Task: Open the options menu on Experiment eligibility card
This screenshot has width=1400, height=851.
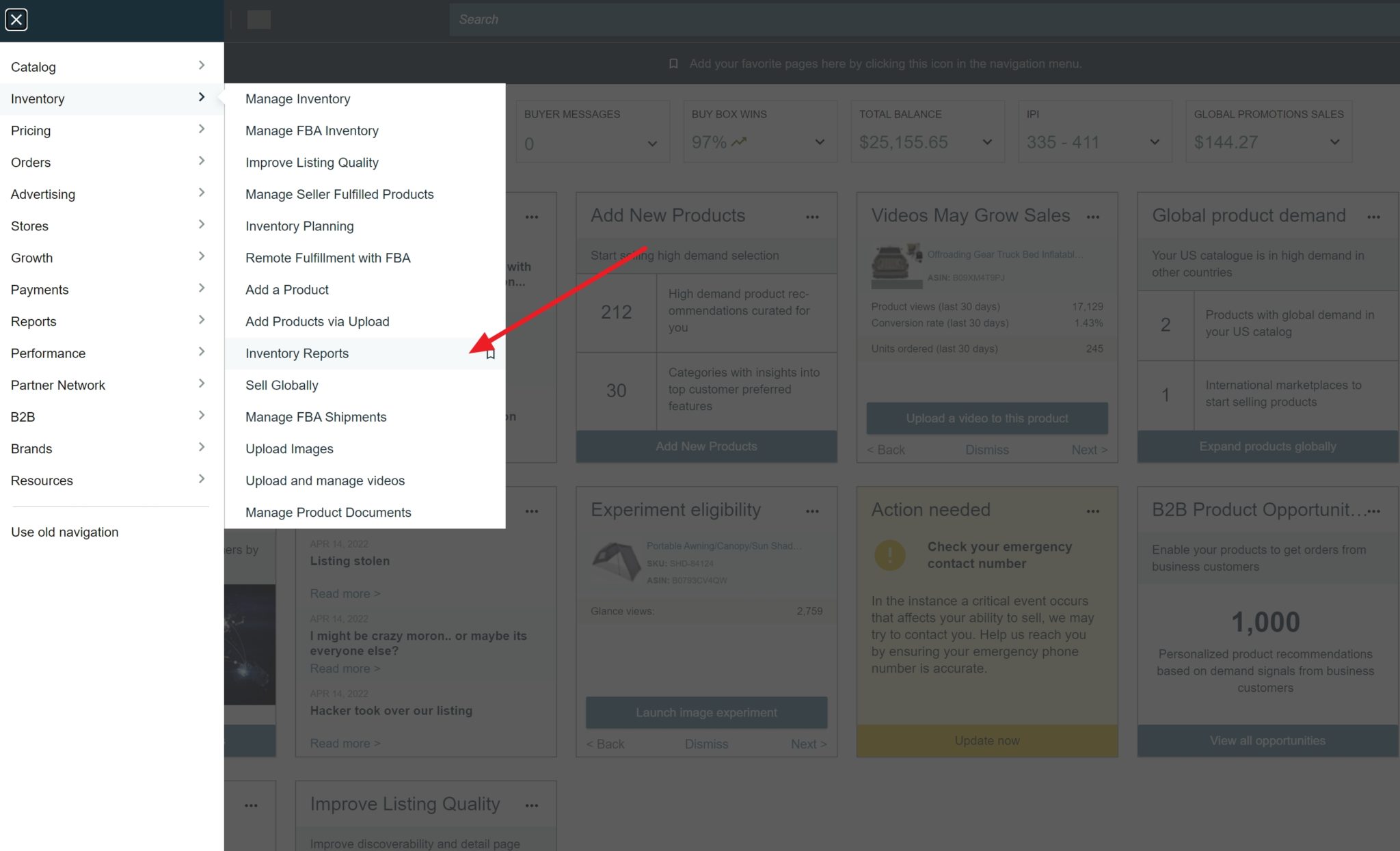Action: click(x=812, y=511)
